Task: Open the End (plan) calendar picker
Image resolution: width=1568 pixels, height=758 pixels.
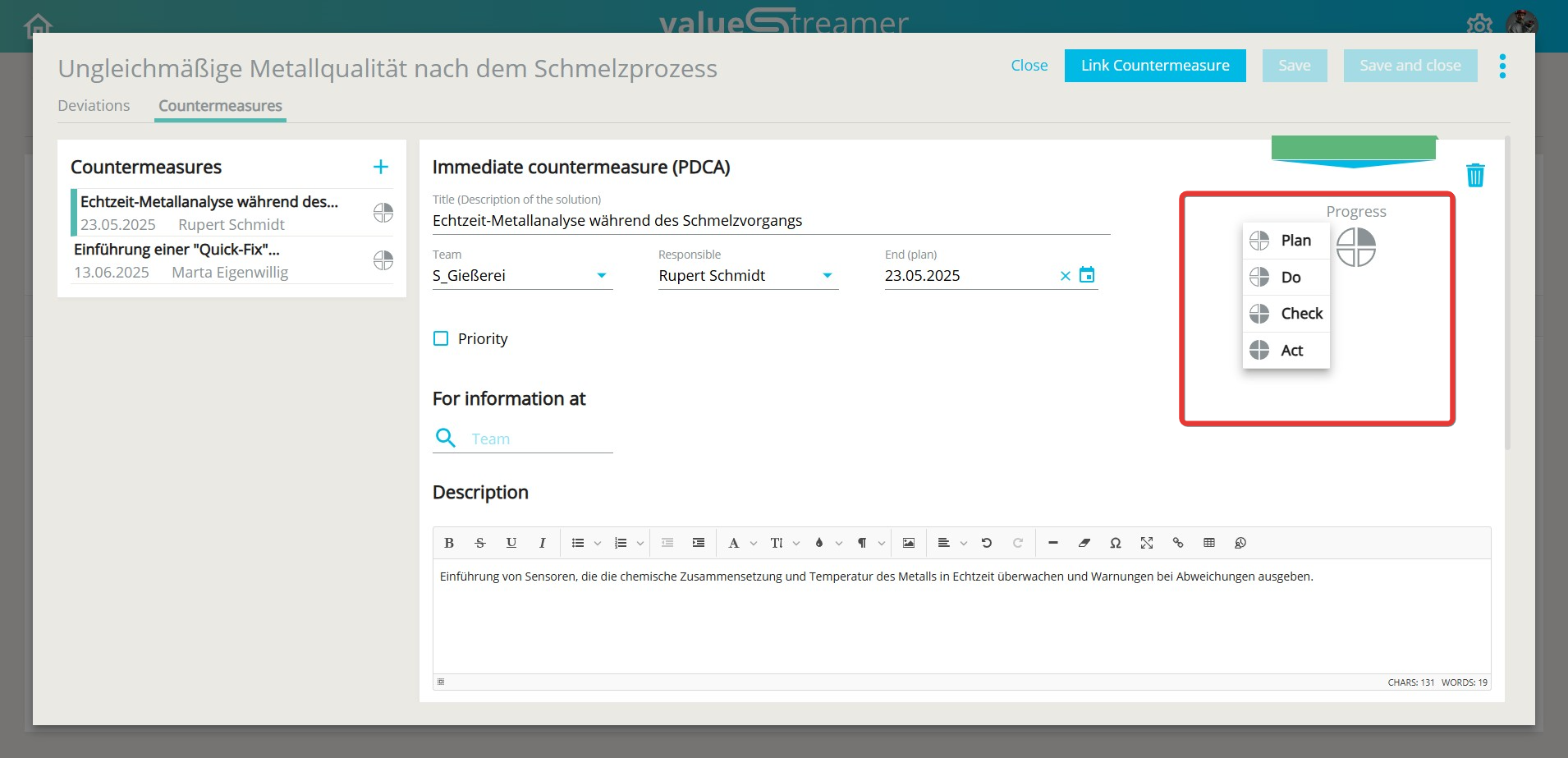Action: pyautogui.click(x=1087, y=275)
